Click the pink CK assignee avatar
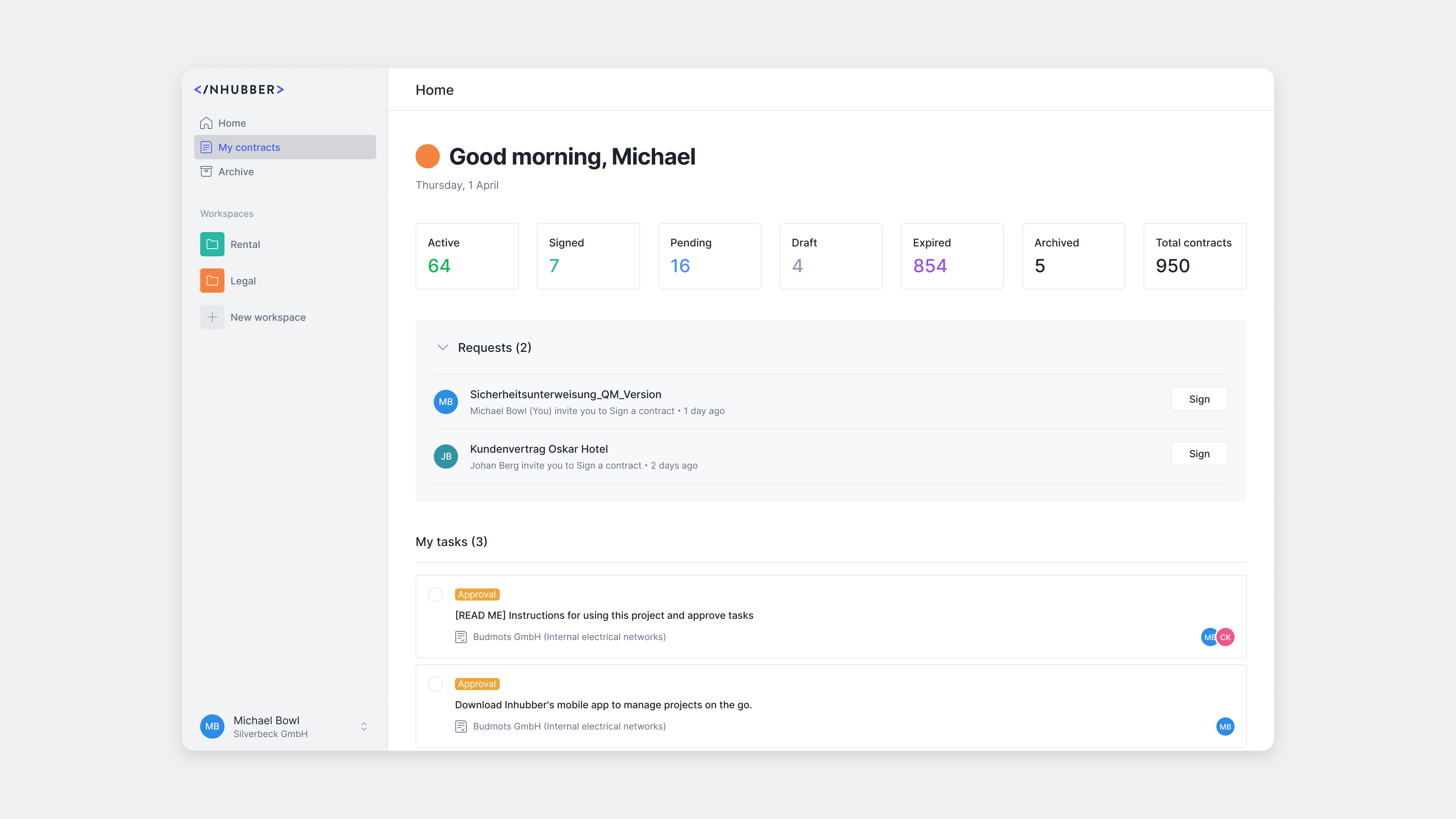Viewport: 1456px width, 819px height. click(x=1225, y=637)
